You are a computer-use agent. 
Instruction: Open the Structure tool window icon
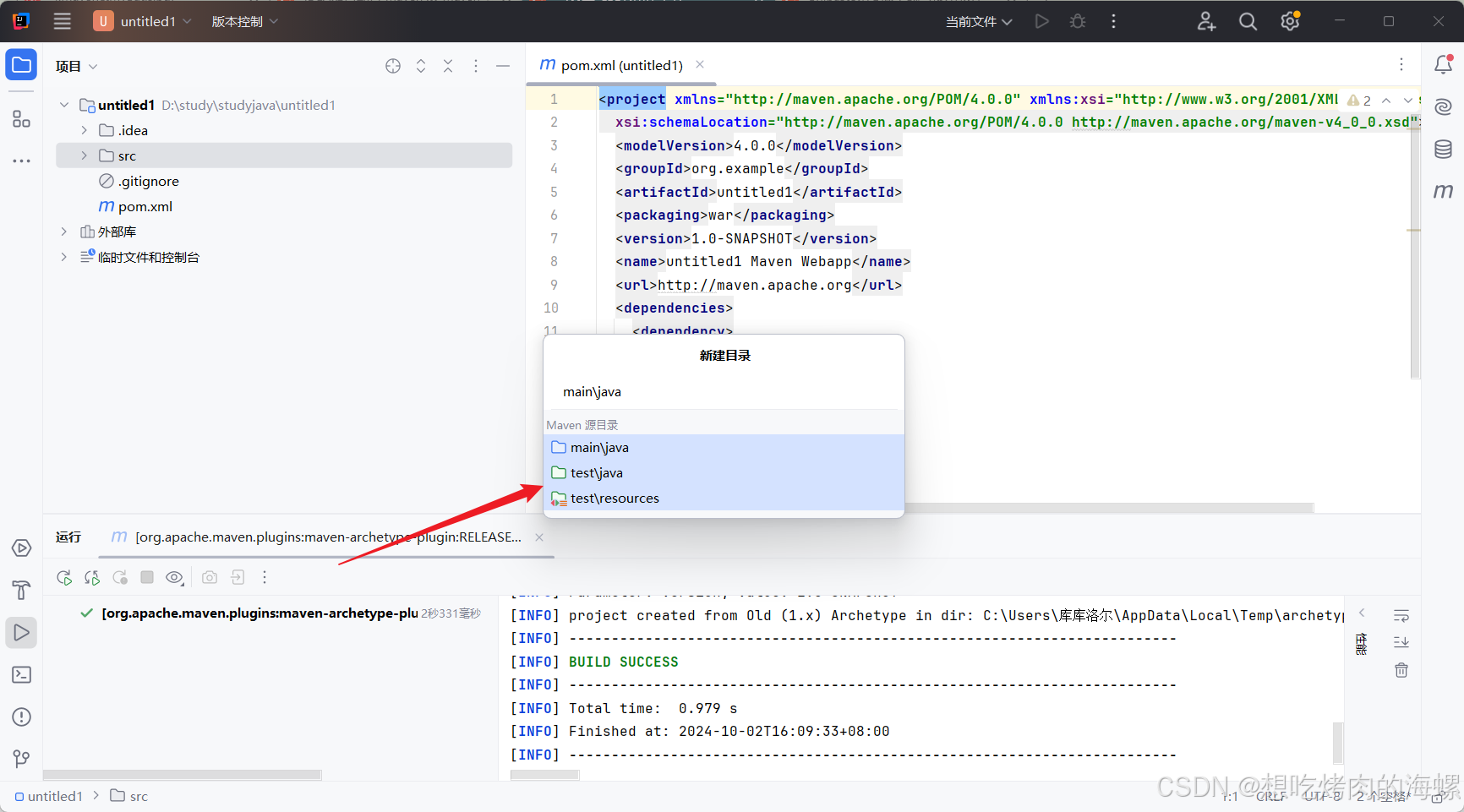point(21,119)
